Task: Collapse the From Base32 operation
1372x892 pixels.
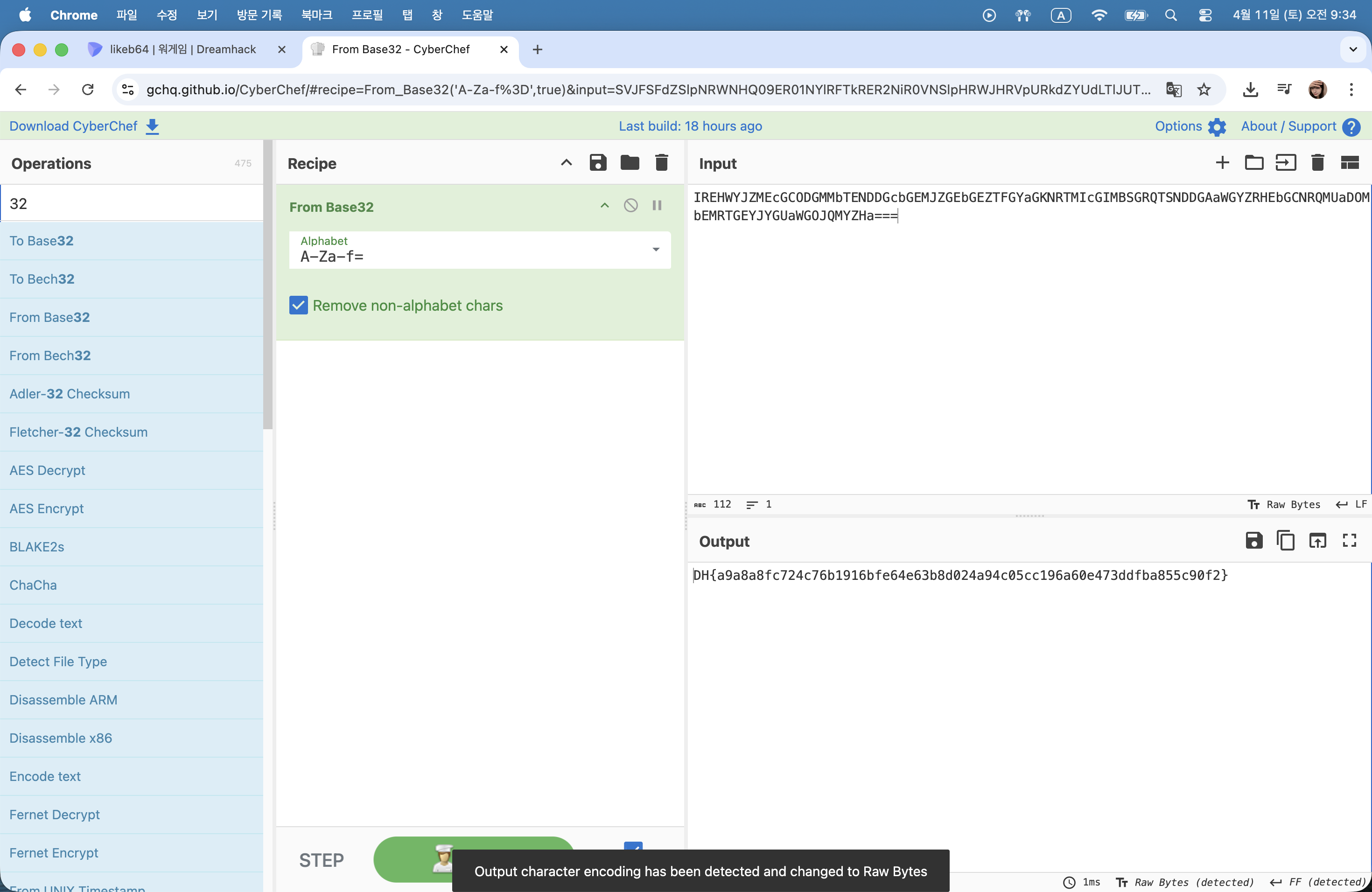Action: [x=604, y=206]
